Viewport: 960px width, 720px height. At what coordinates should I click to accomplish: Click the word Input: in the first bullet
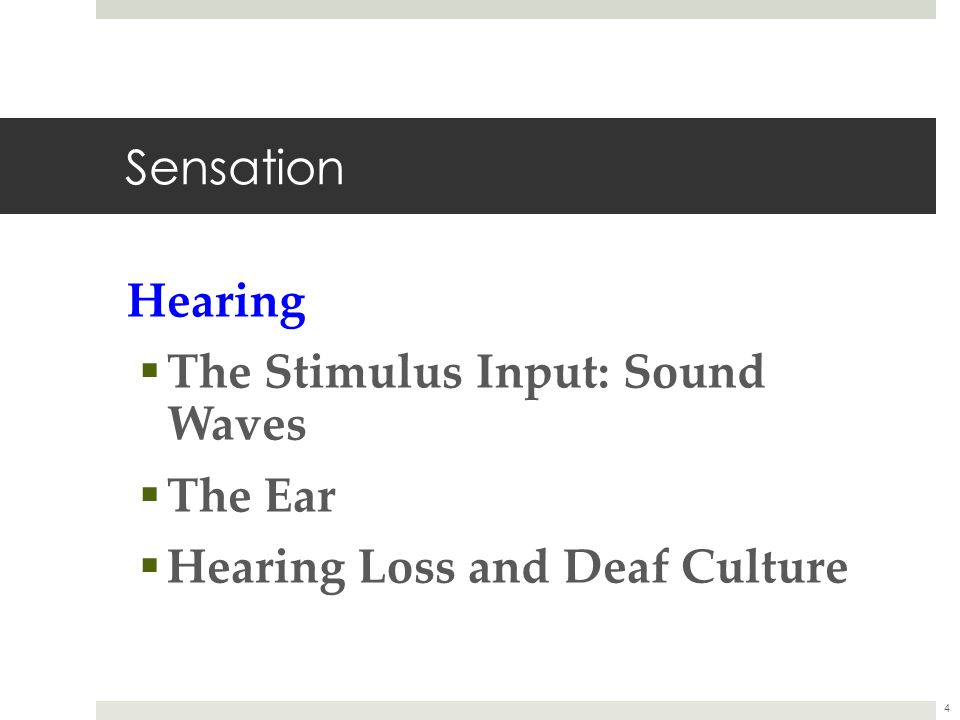coord(543,375)
